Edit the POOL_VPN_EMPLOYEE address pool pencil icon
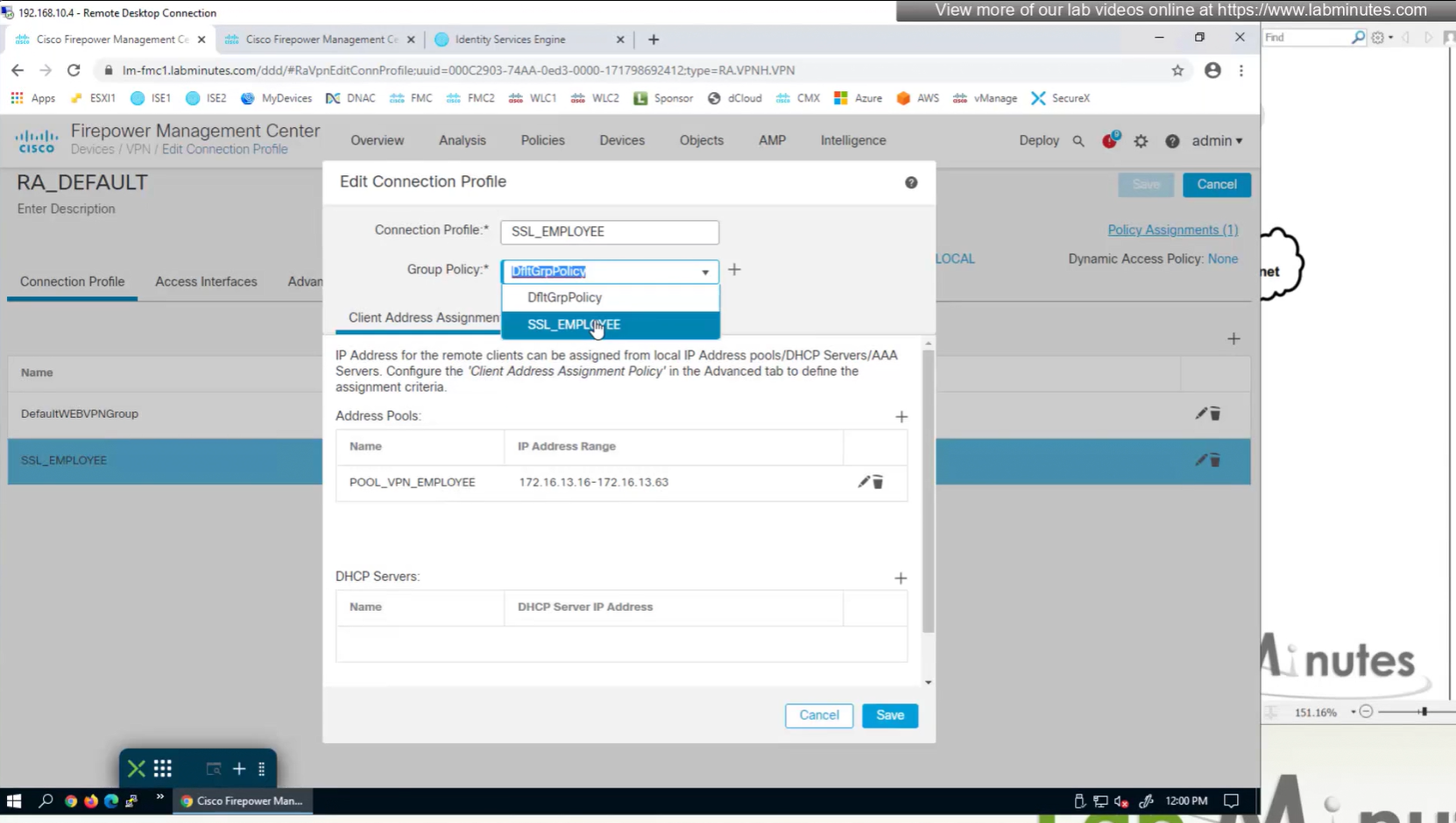Screen dimensions: 1456x823 [863, 482]
